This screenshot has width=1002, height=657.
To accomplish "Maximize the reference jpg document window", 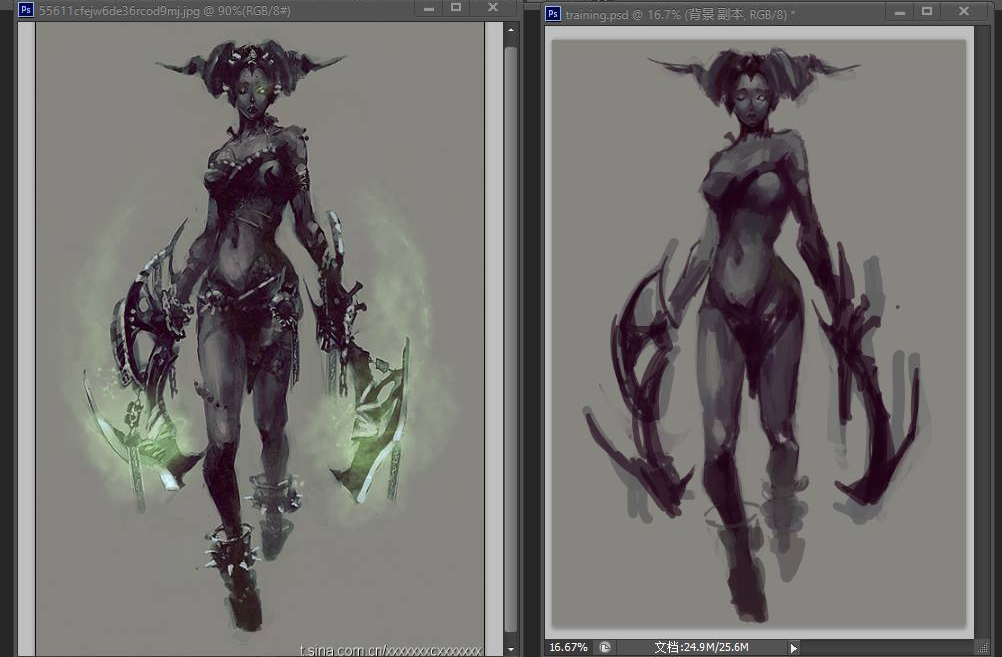I will pyautogui.click(x=456, y=8).
